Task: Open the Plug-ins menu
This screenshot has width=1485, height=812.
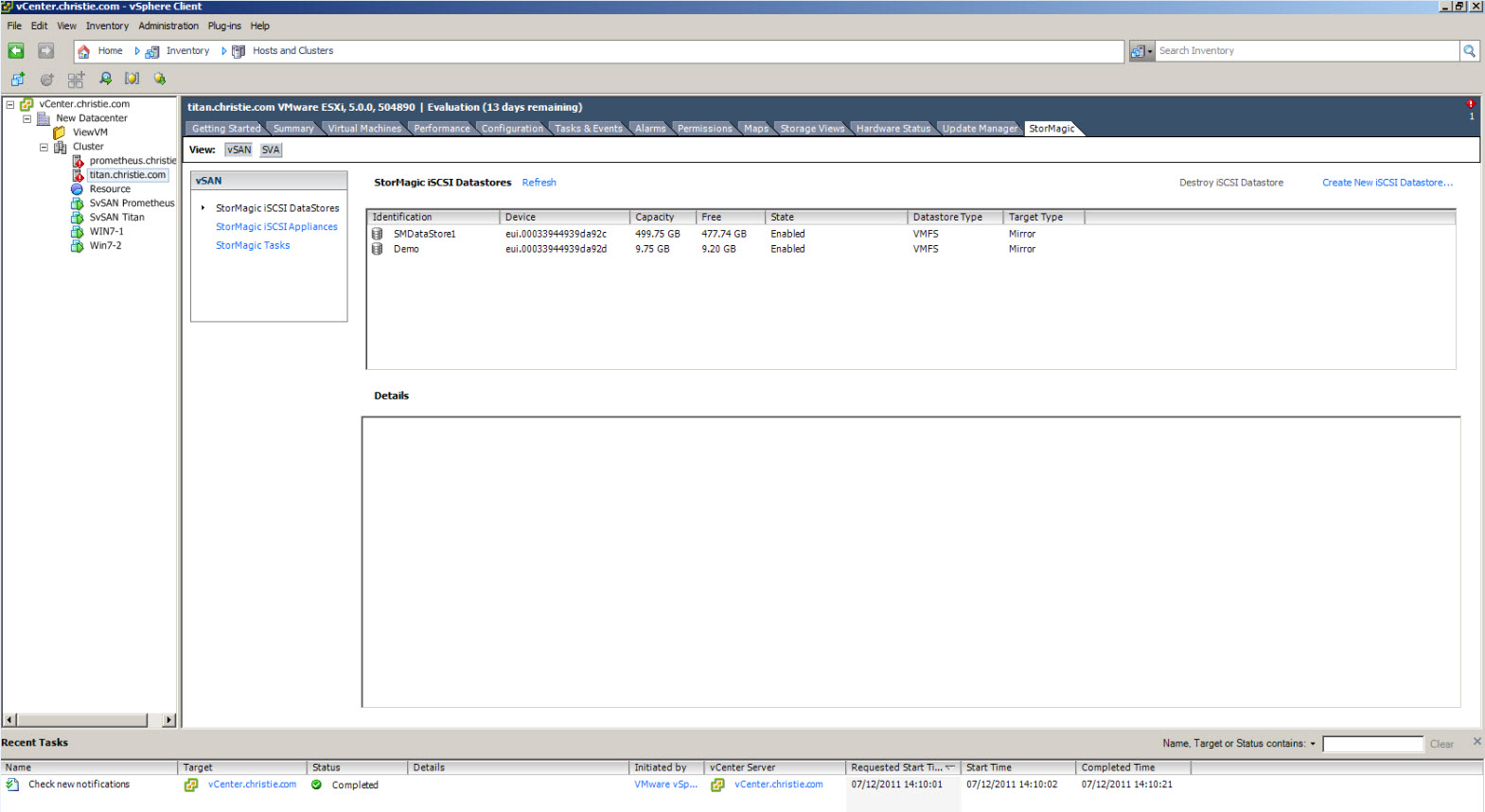Action: 224,26
